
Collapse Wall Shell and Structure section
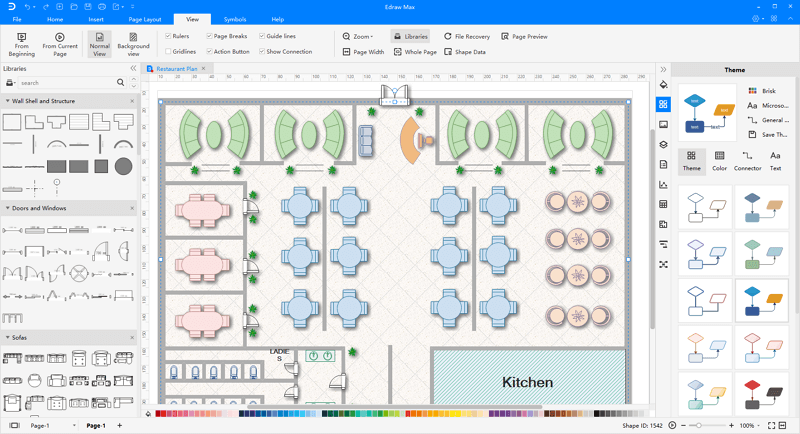click(x=8, y=101)
